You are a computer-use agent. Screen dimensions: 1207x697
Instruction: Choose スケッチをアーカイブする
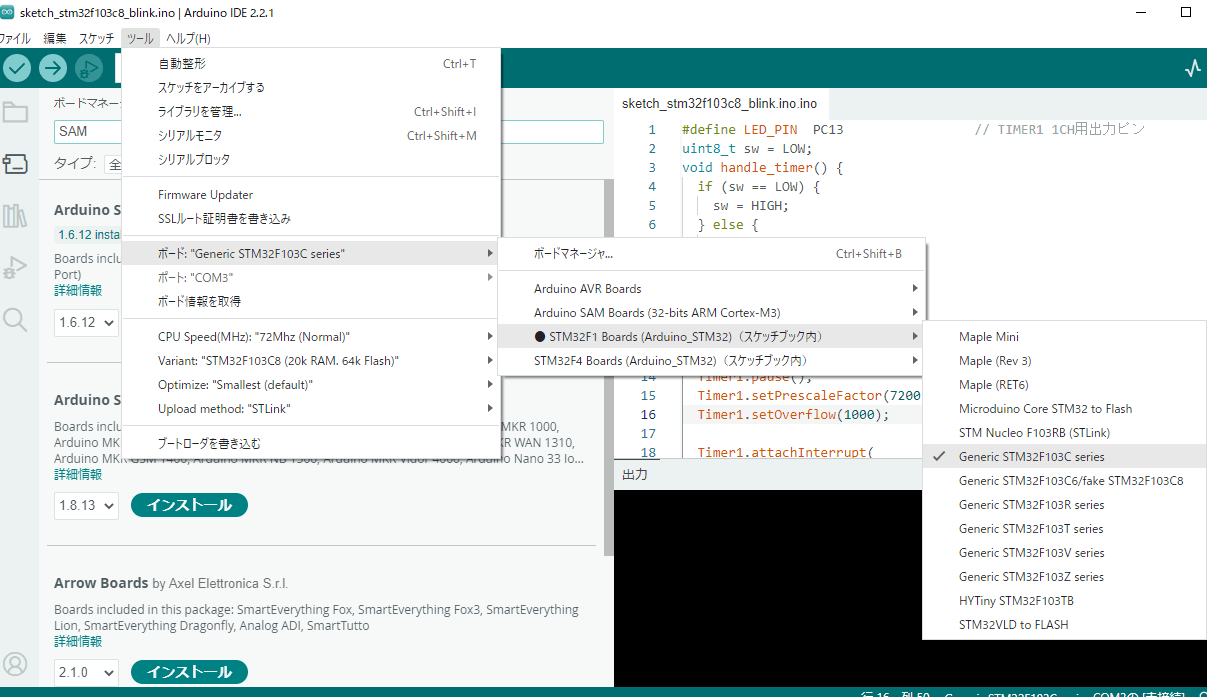point(311,88)
